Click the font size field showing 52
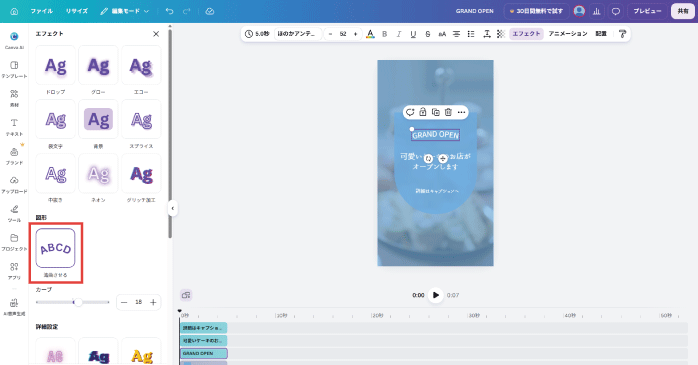This screenshot has width=698, height=365. [x=343, y=34]
